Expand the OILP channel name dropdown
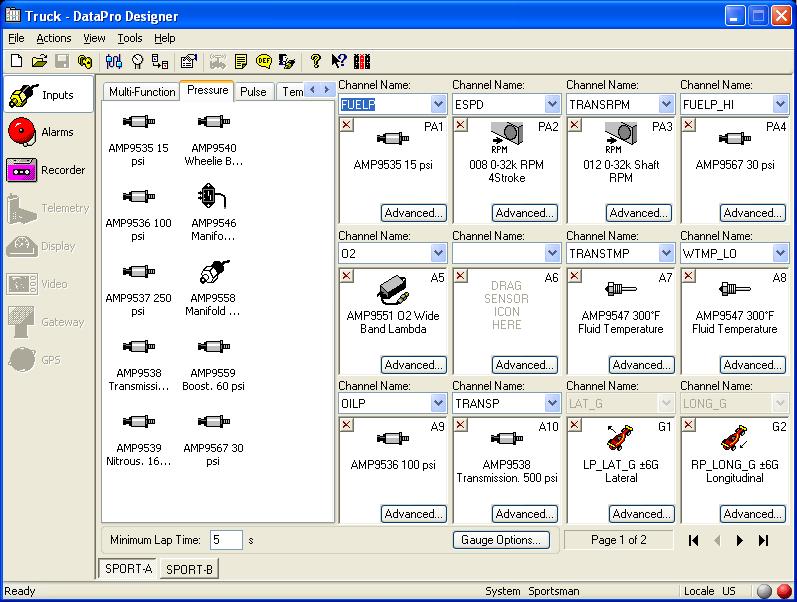The width and height of the screenshot is (797, 602). (438, 403)
